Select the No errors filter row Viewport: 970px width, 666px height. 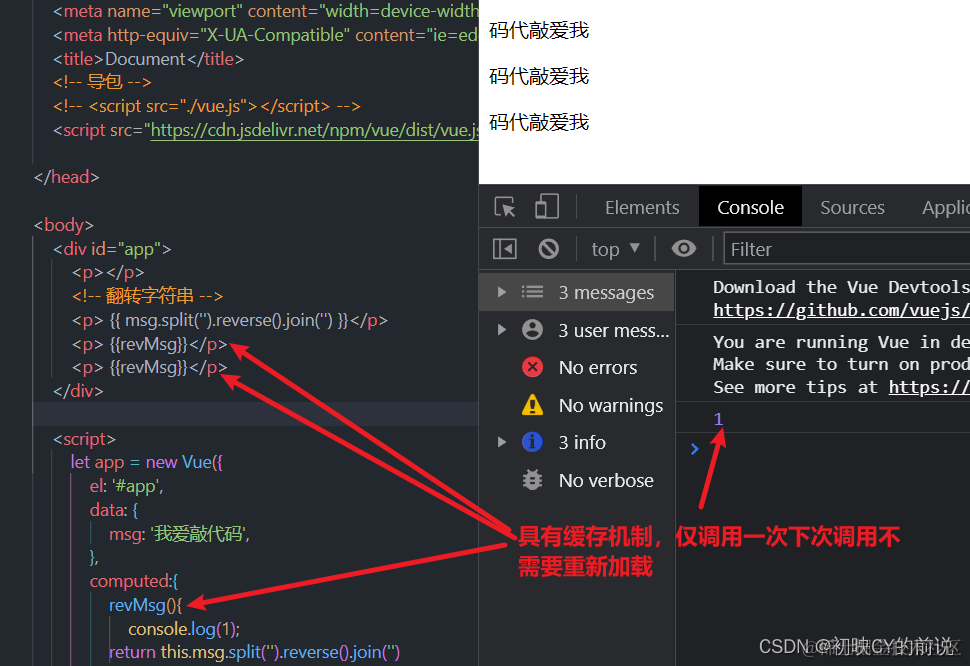(x=577, y=367)
